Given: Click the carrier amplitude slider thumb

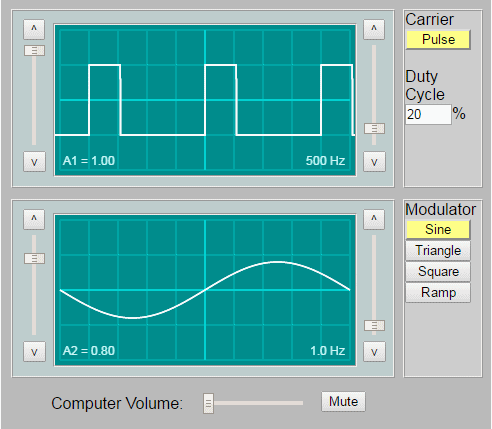Looking at the screenshot, I should [x=34, y=51].
